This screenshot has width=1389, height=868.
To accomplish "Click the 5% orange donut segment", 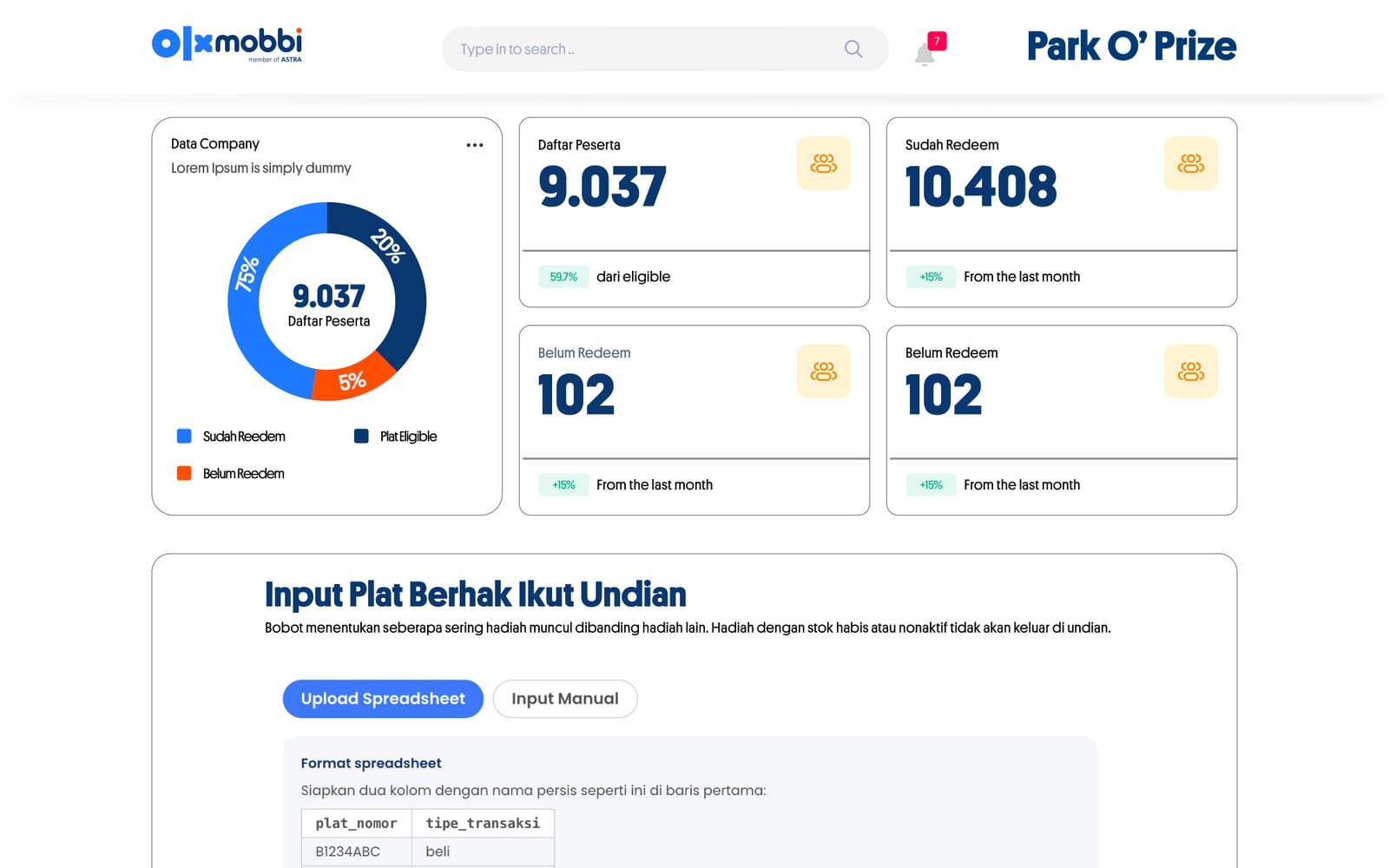I will coord(352,380).
